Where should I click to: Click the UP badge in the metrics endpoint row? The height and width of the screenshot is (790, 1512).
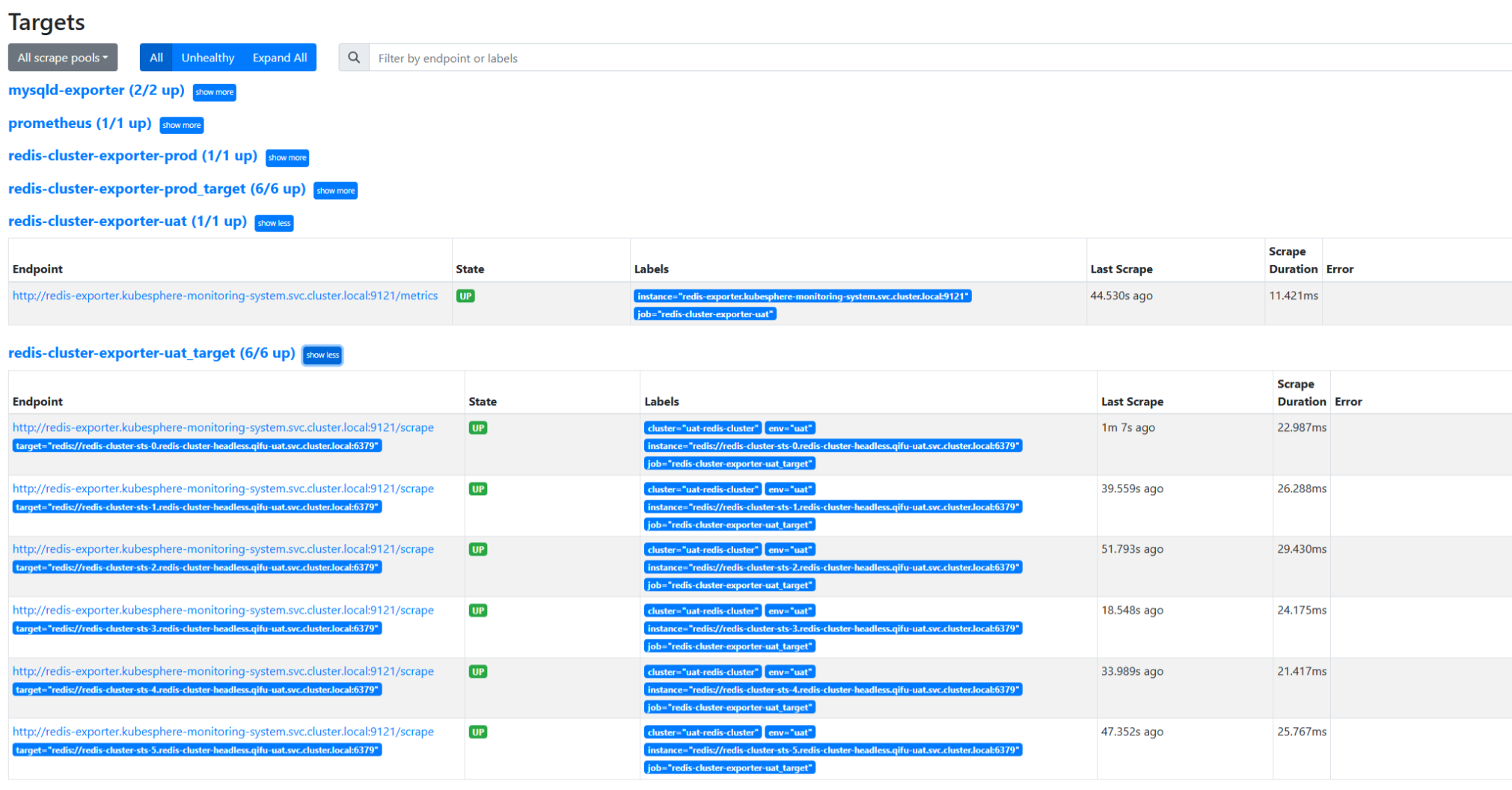click(465, 296)
